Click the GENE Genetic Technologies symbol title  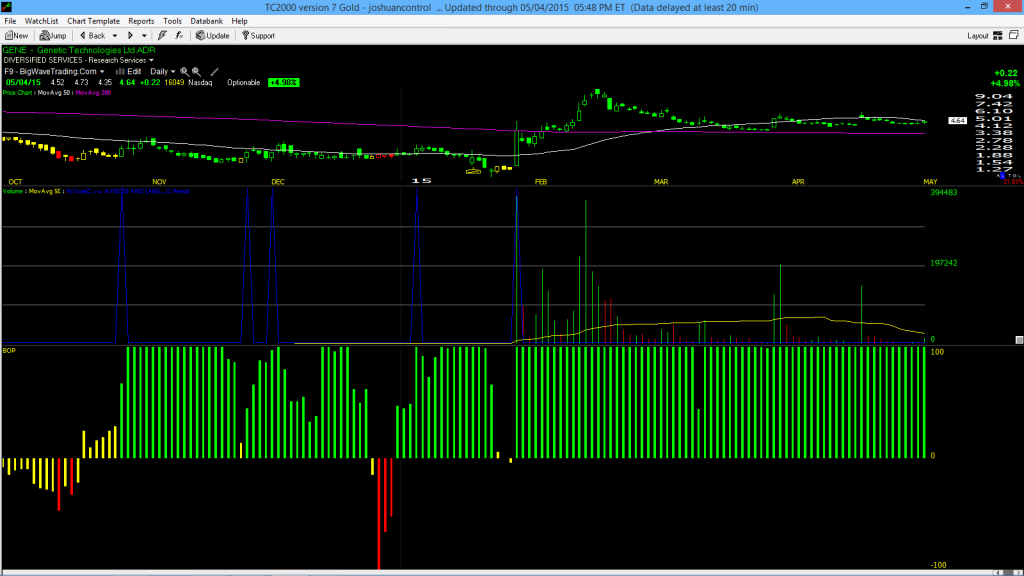click(79, 50)
